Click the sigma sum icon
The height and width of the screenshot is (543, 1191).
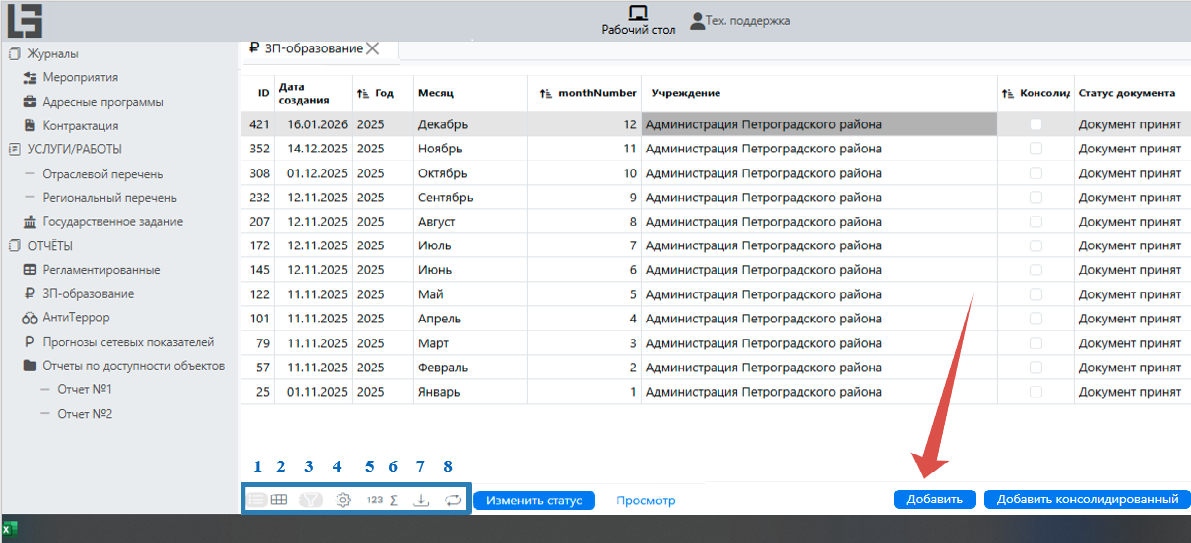(x=394, y=500)
